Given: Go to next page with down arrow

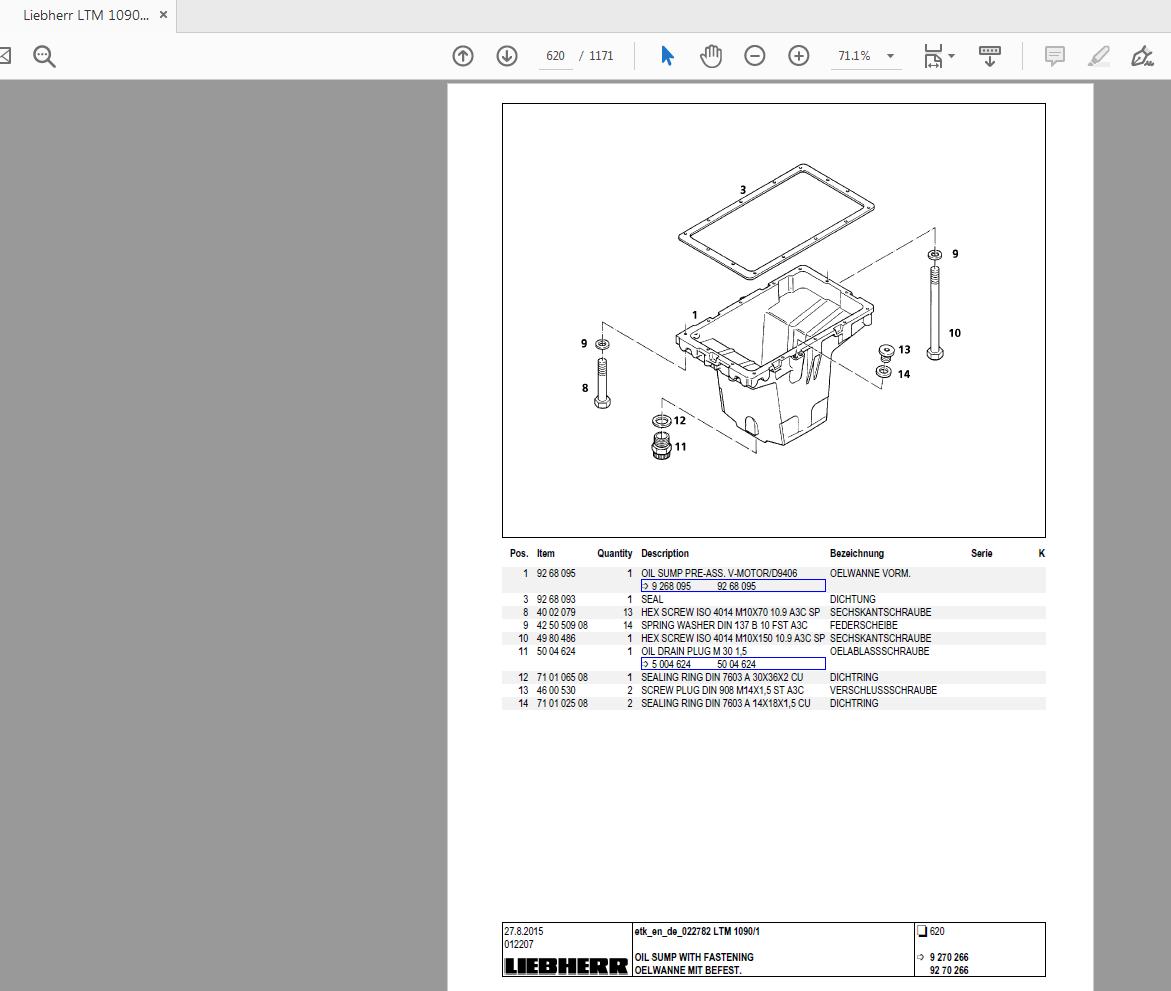Looking at the screenshot, I should coord(507,56).
